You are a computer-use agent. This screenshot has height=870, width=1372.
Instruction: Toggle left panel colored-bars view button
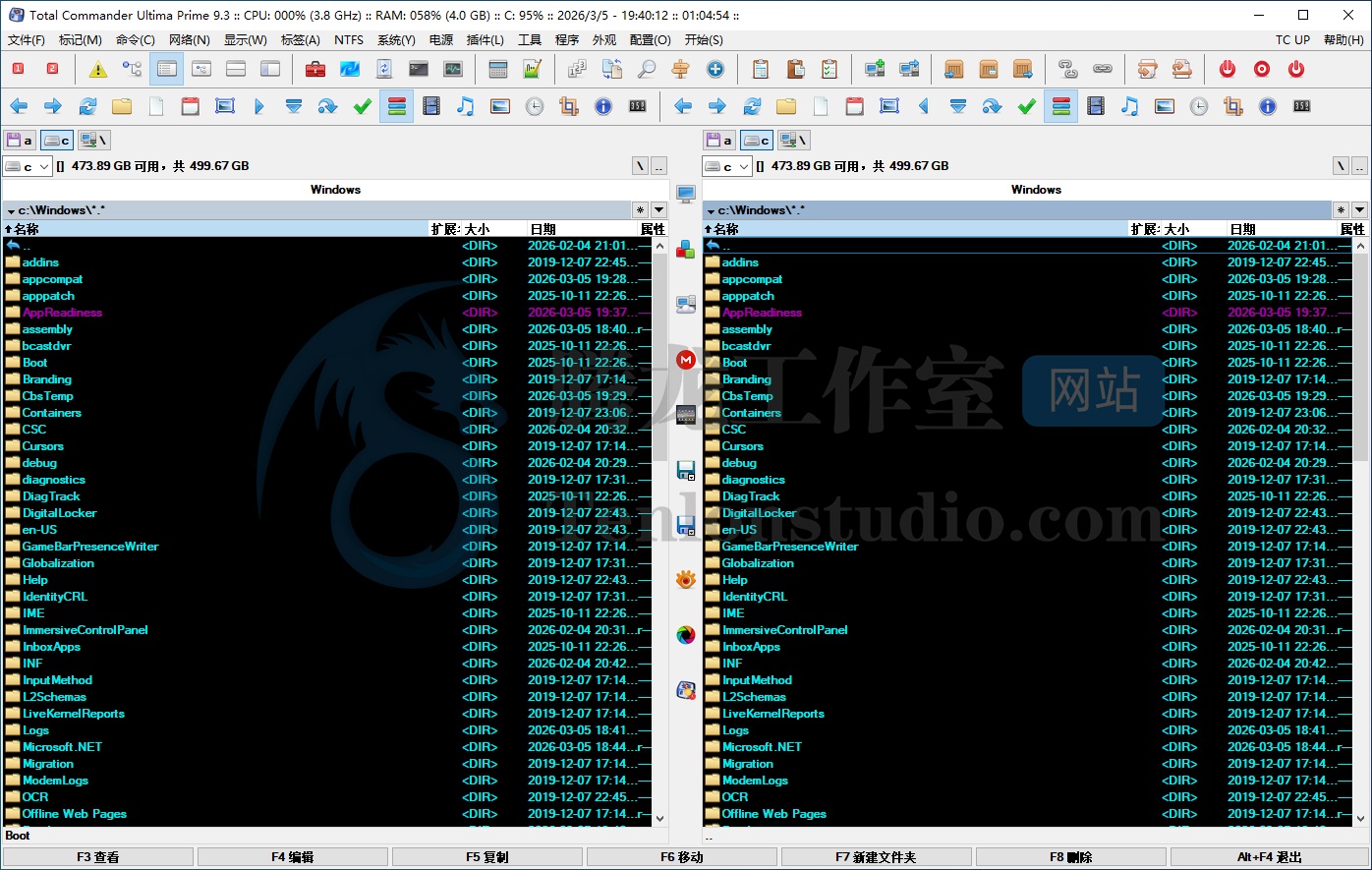(396, 106)
